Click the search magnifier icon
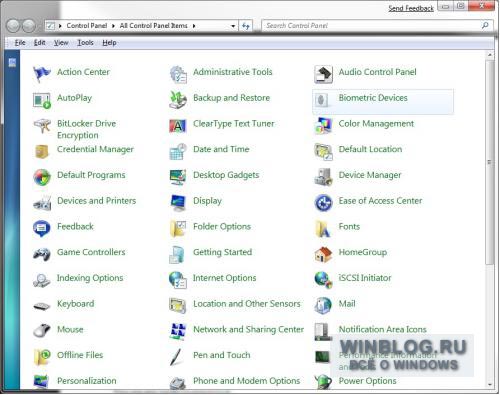 click(485, 25)
